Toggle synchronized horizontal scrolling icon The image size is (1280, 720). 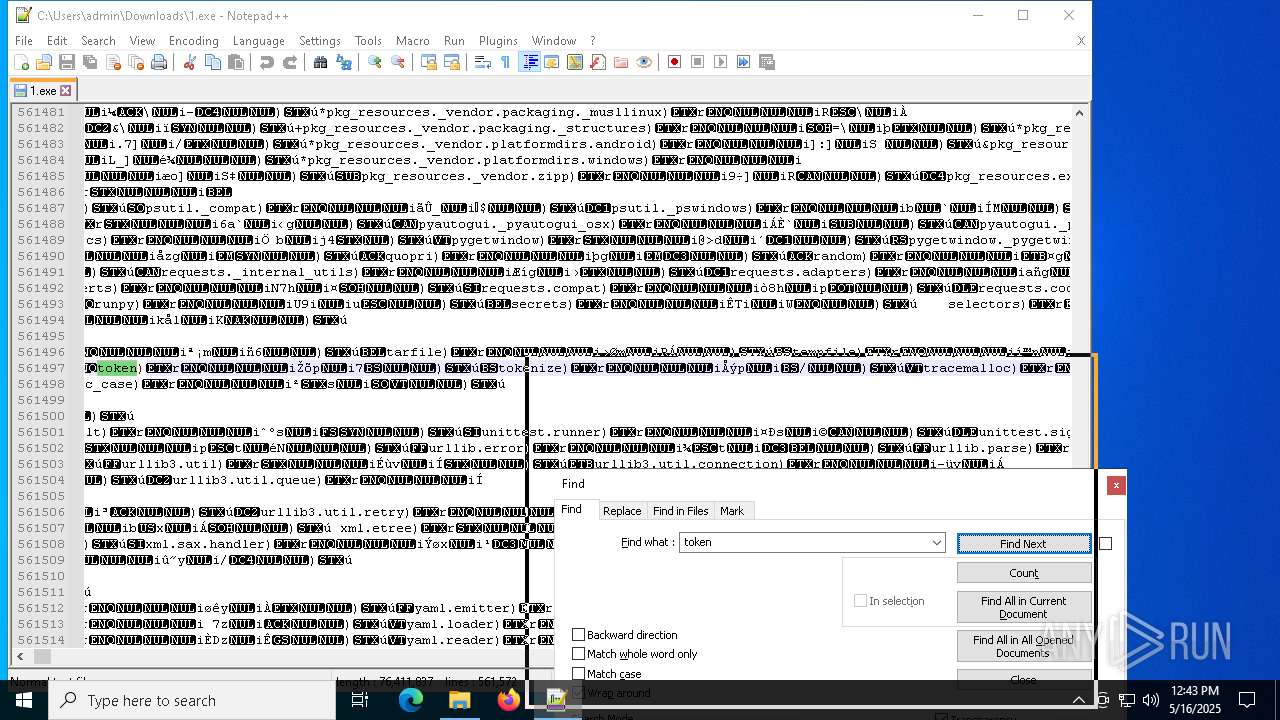click(451, 62)
